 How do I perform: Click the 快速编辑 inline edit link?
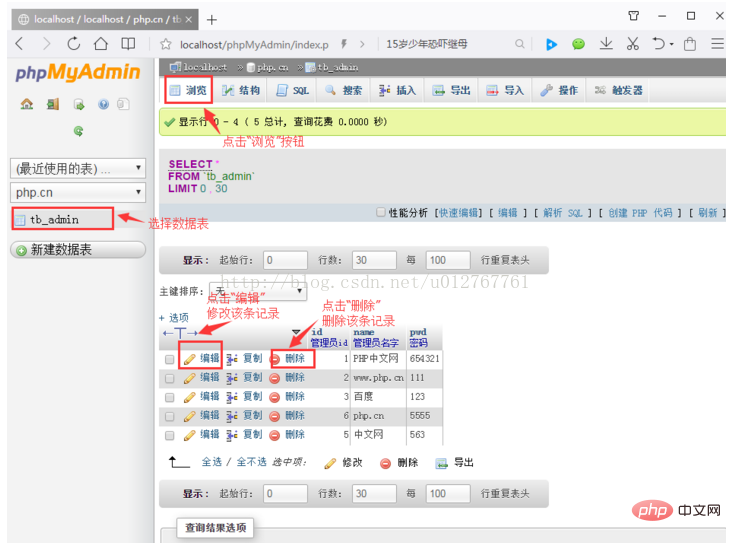(x=458, y=213)
